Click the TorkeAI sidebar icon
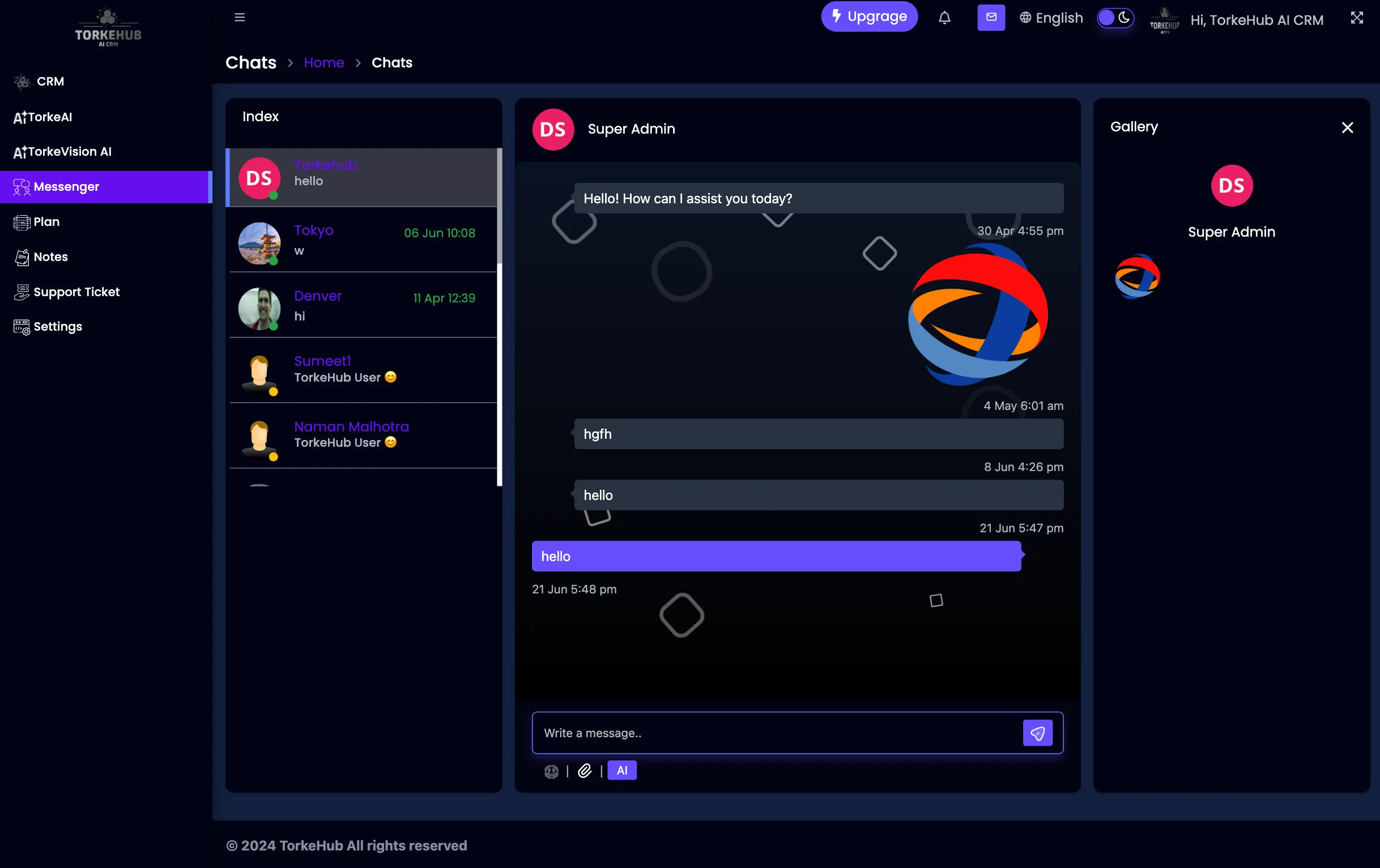1380x868 pixels. pos(20,117)
